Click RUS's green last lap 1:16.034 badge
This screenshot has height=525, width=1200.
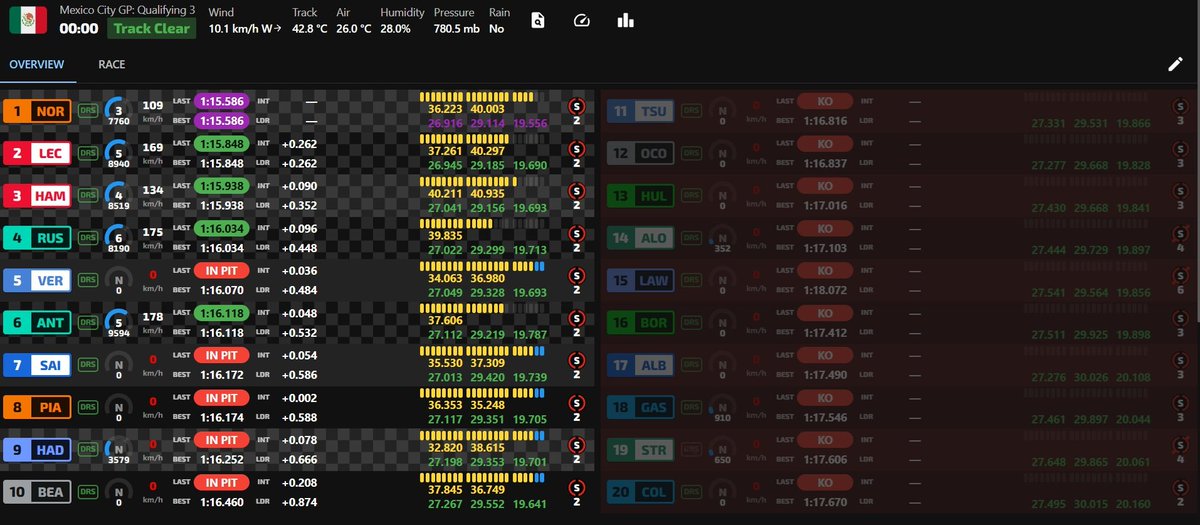[222, 228]
